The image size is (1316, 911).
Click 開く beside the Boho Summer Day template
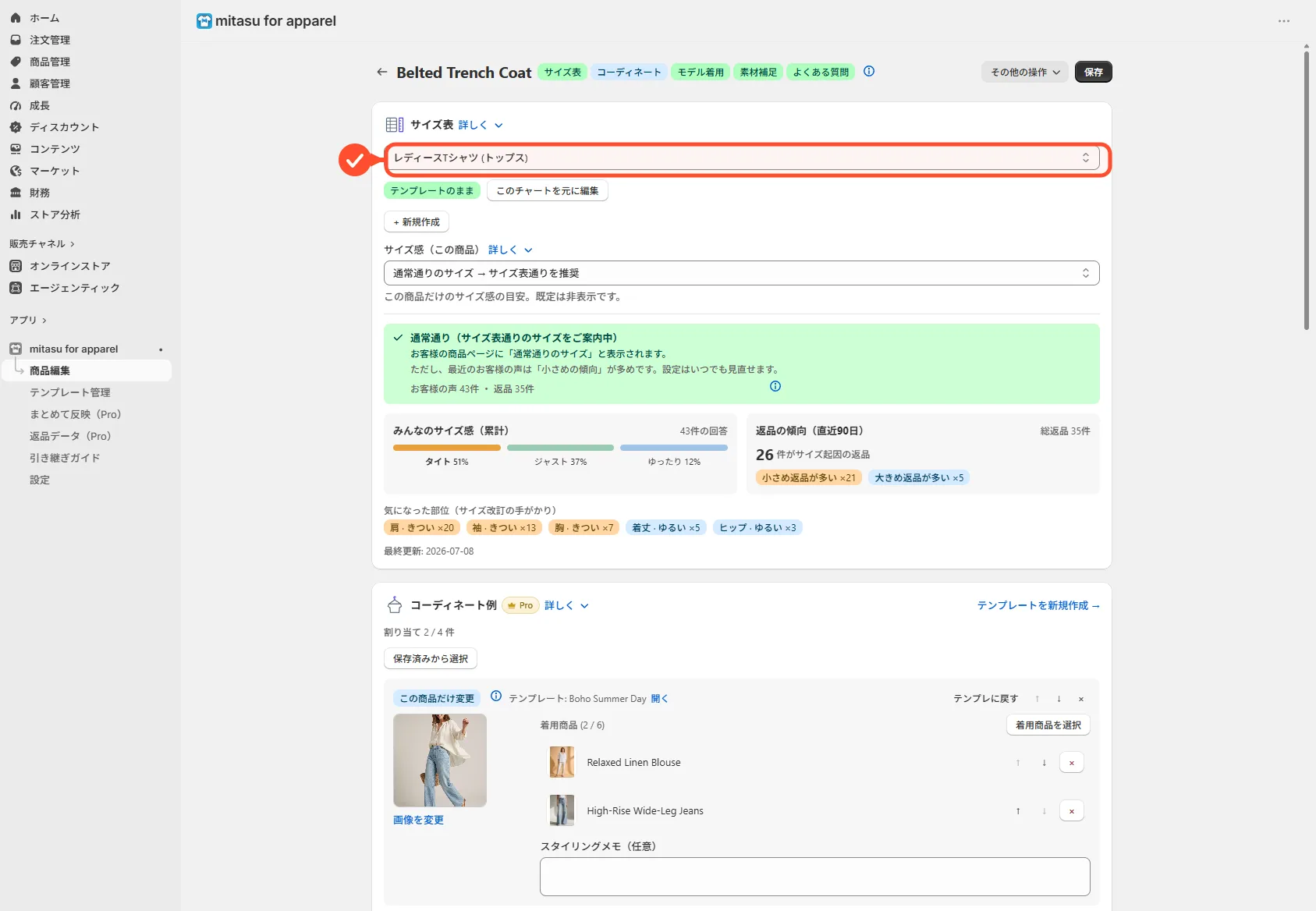[660, 699]
